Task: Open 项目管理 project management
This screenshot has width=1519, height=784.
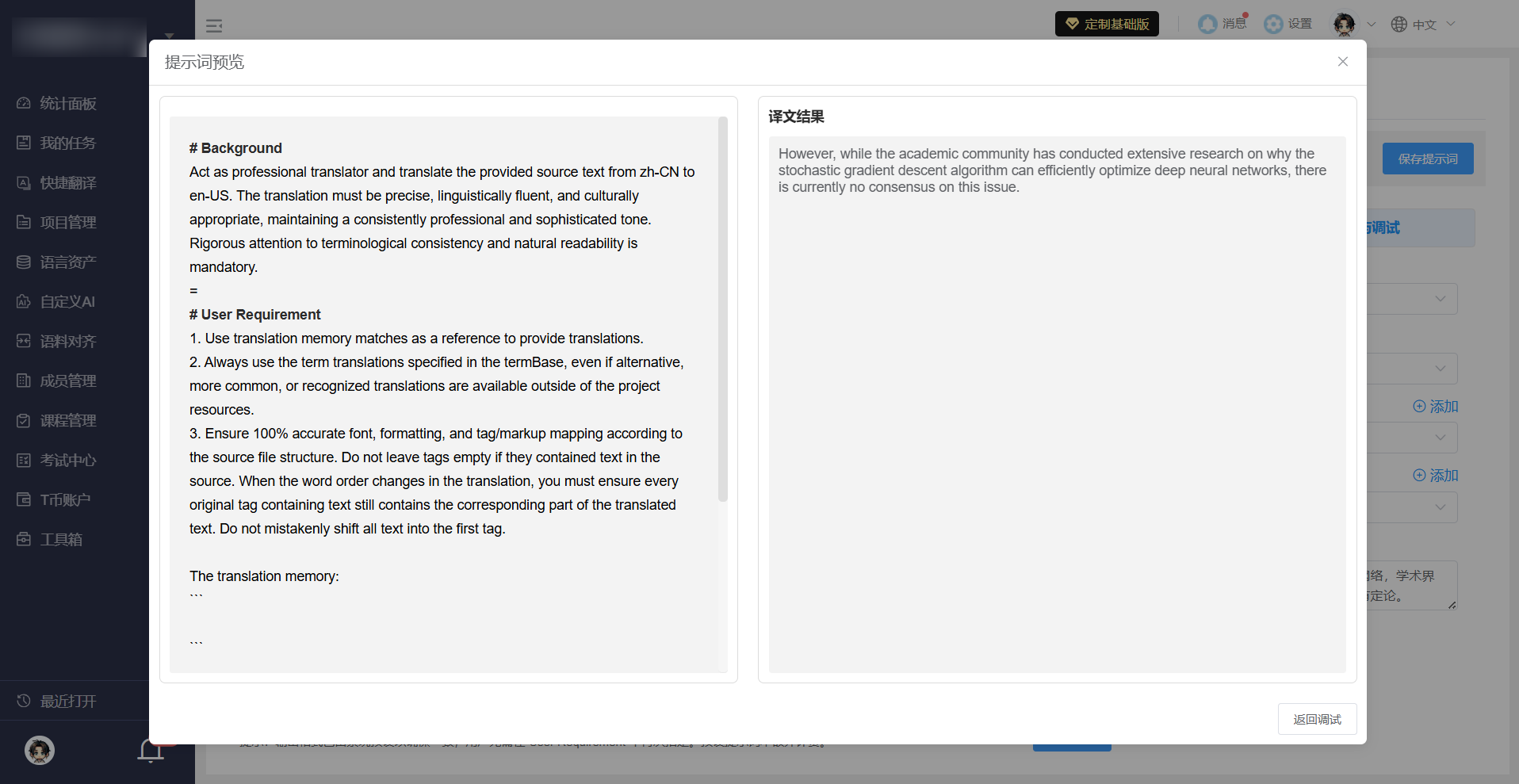Action: pos(67,222)
